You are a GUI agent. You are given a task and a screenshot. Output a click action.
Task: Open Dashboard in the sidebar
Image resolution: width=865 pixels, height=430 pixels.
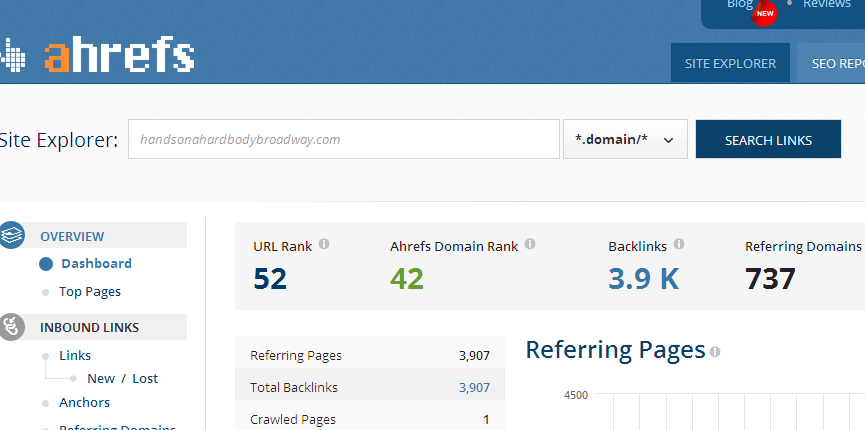(x=97, y=263)
